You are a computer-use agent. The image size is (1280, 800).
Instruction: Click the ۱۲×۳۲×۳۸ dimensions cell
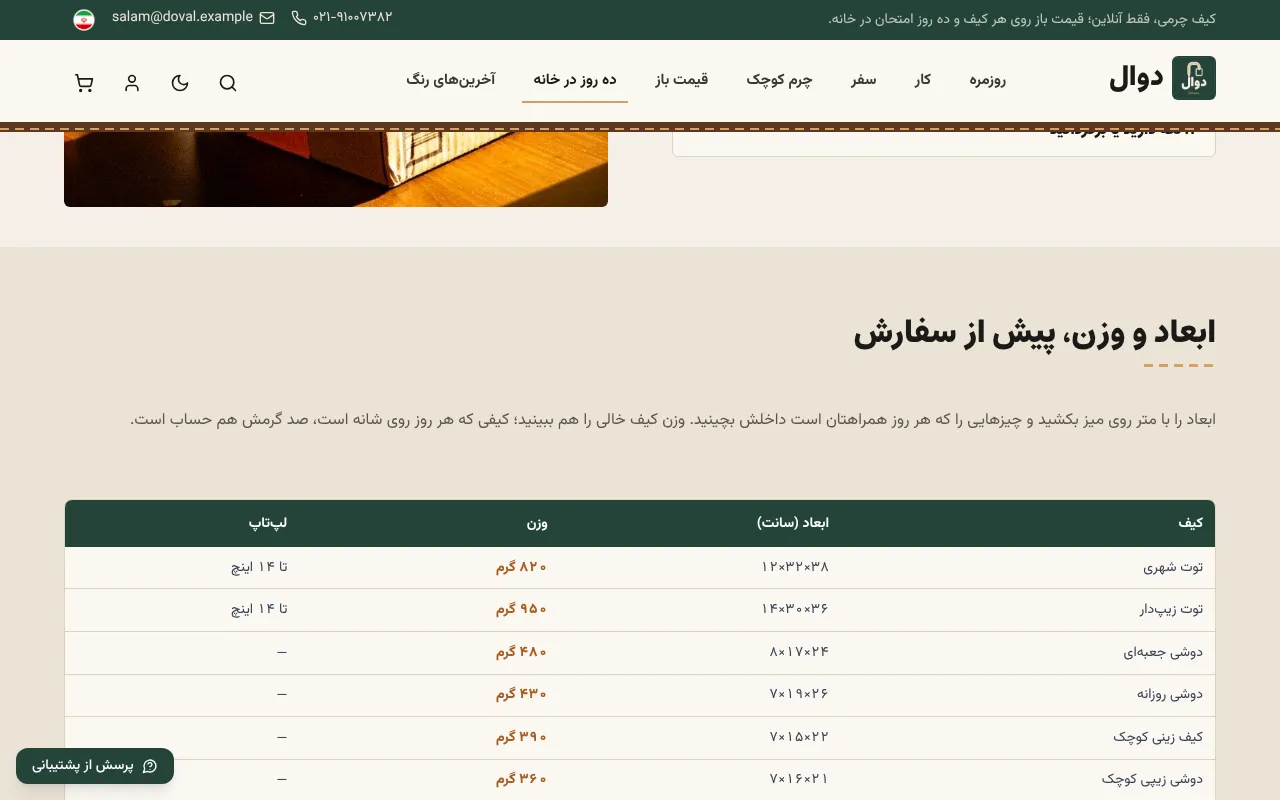pyautogui.click(x=795, y=567)
